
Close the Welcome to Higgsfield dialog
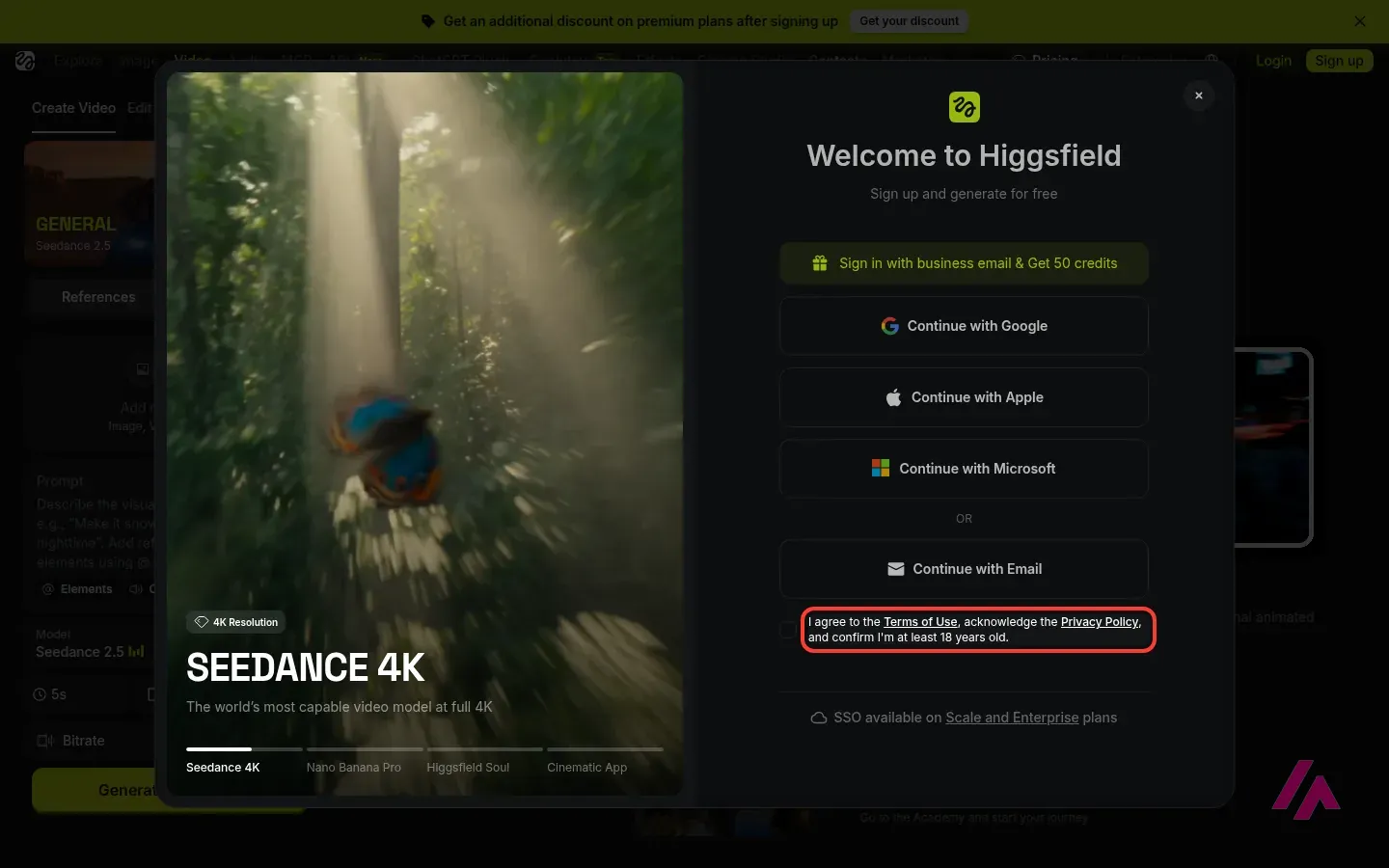pos(1199,95)
